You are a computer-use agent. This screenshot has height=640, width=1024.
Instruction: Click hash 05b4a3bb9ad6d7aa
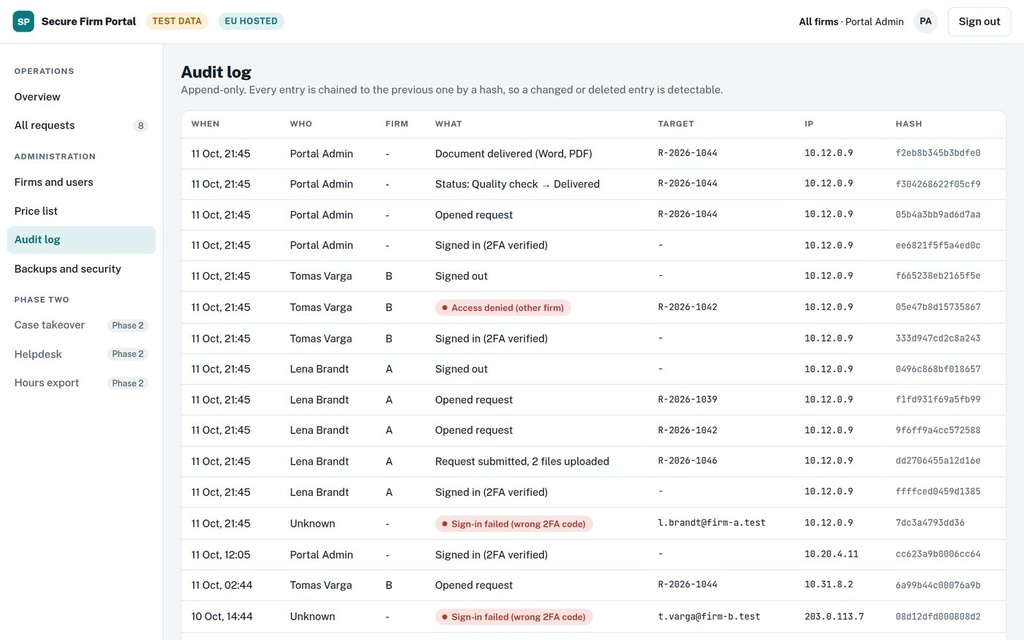(x=938, y=214)
